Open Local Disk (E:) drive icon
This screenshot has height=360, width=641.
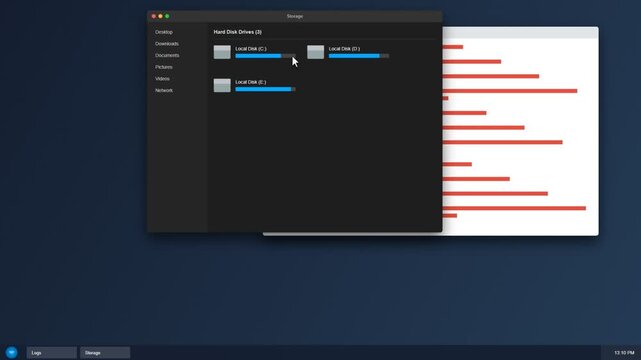(x=222, y=85)
